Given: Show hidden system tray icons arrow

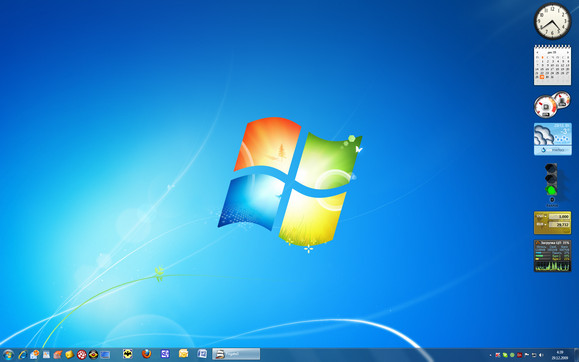Looking at the screenshot, I should click(490, 355).
